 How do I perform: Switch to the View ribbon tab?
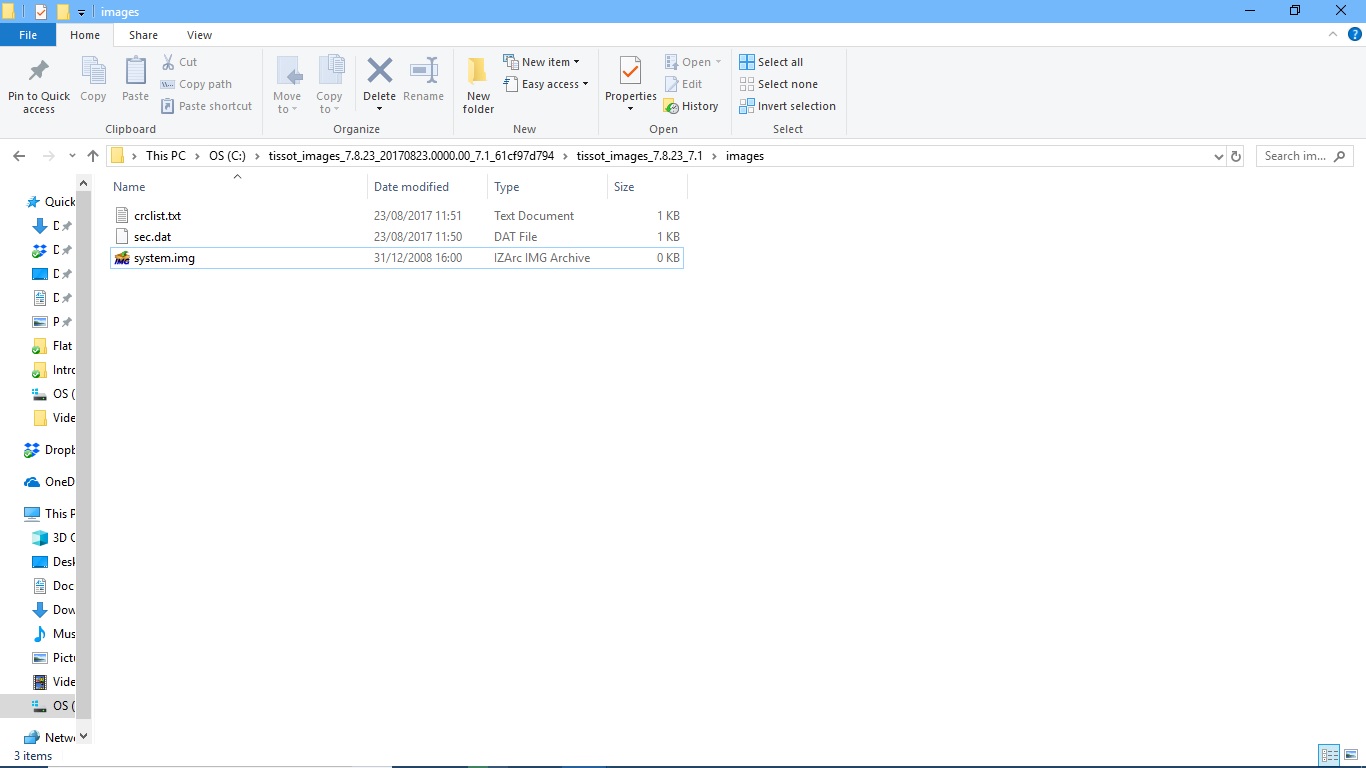199,35
